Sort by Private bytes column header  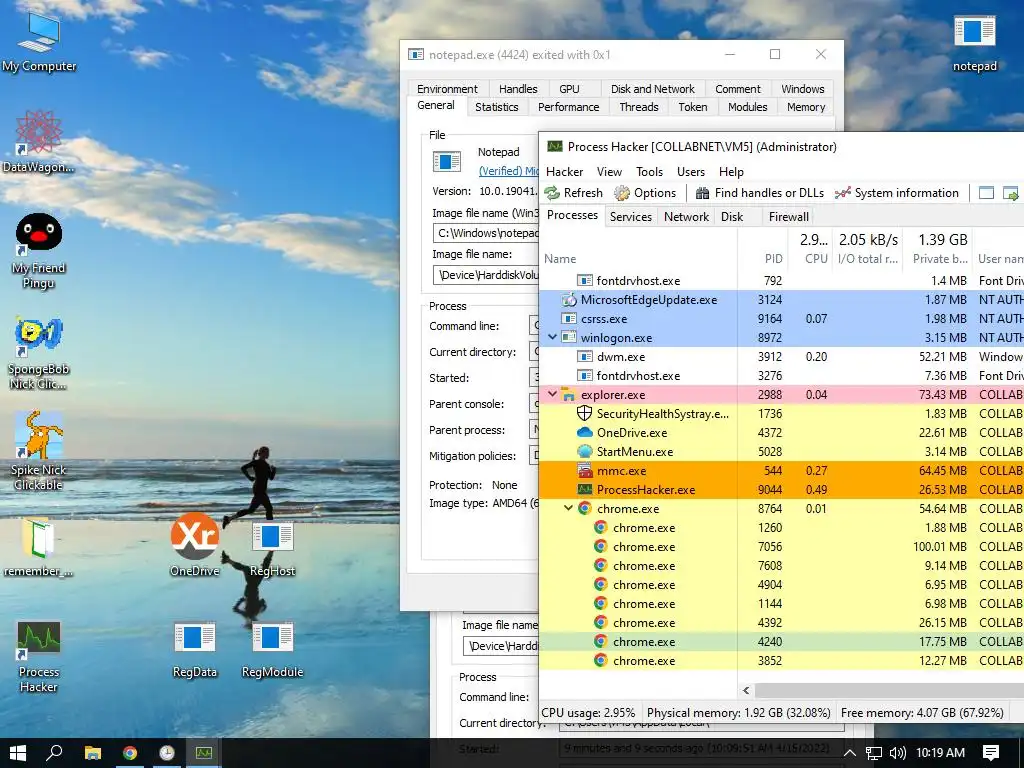940,259
